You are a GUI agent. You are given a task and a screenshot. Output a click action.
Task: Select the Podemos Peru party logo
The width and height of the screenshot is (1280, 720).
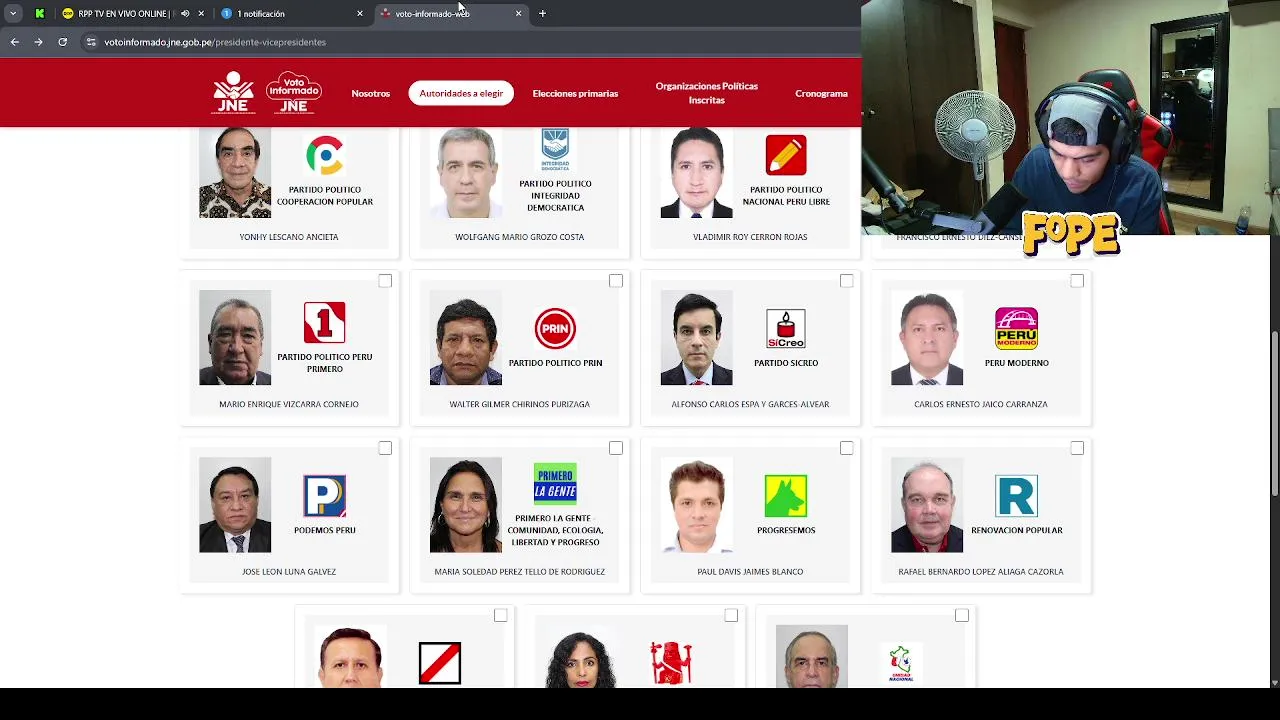point(325,496)
